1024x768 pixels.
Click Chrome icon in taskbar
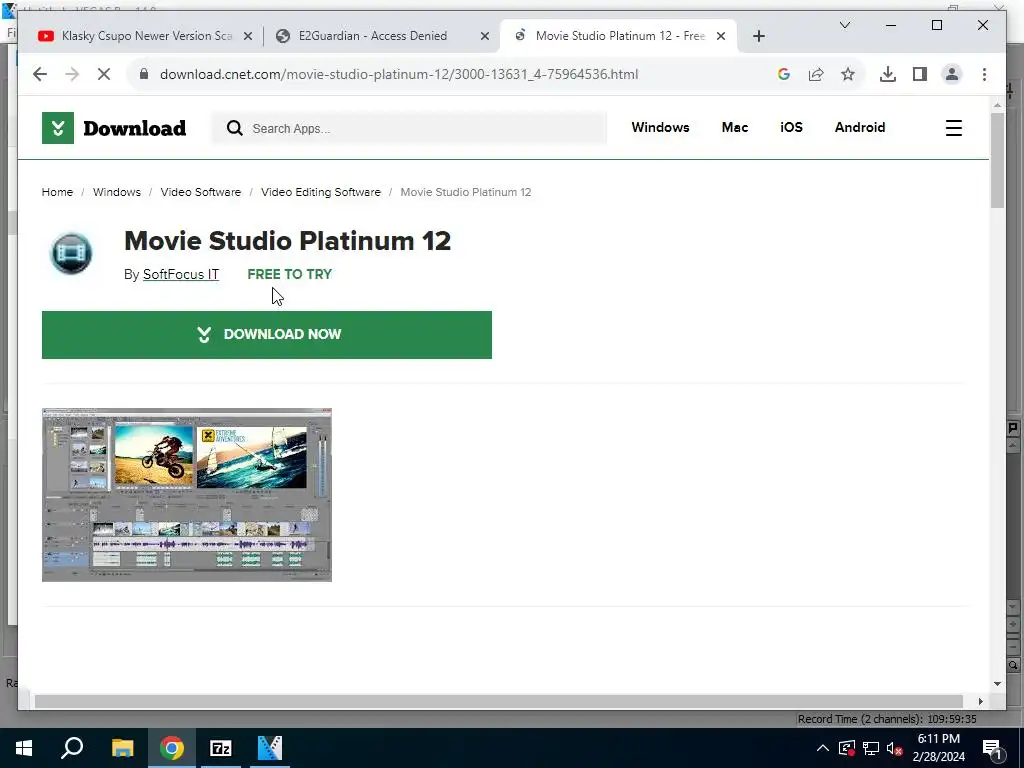172,748
